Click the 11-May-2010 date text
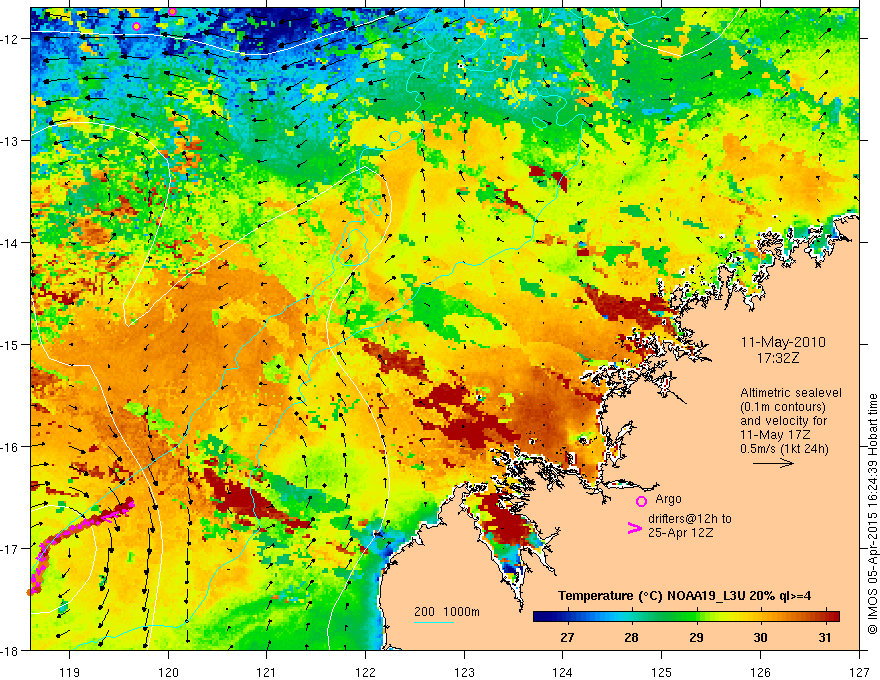The image size is (880, 680). tap(783, 342)
